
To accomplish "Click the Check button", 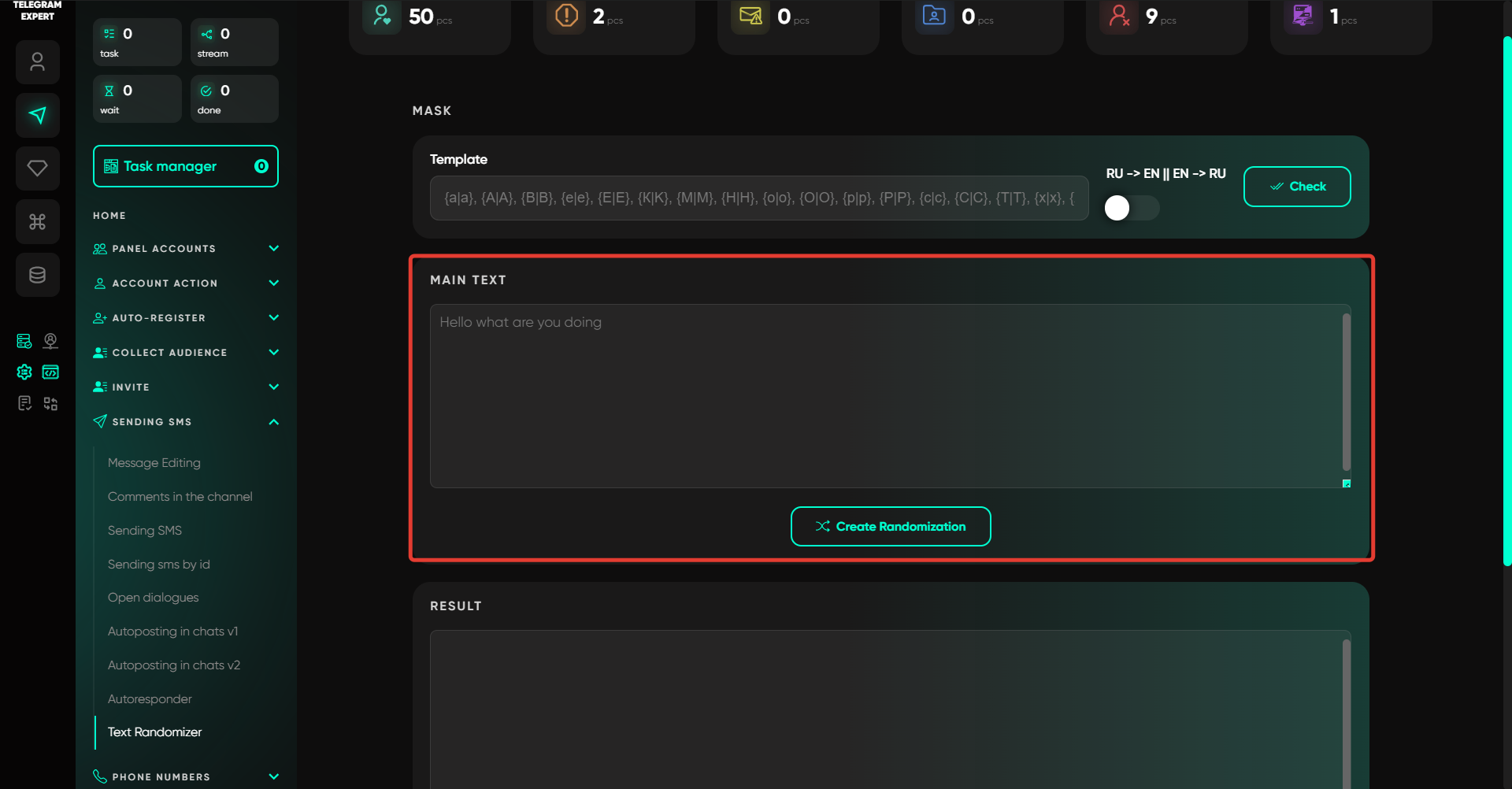I will coord(1297,187).
